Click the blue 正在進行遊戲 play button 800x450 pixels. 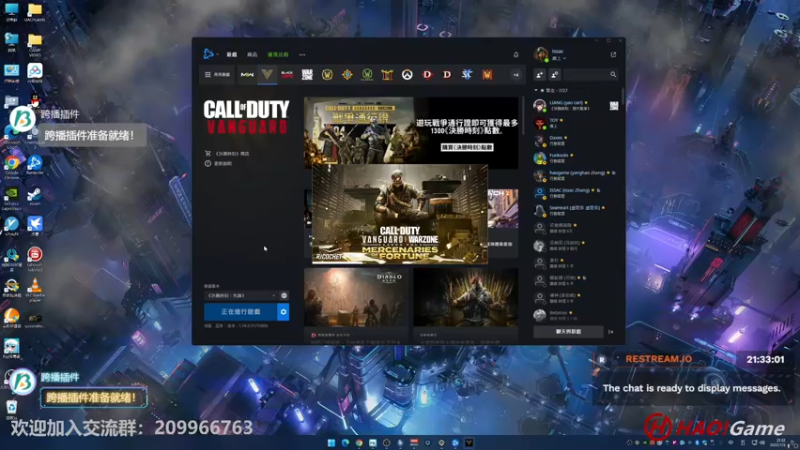coord(240,312)
